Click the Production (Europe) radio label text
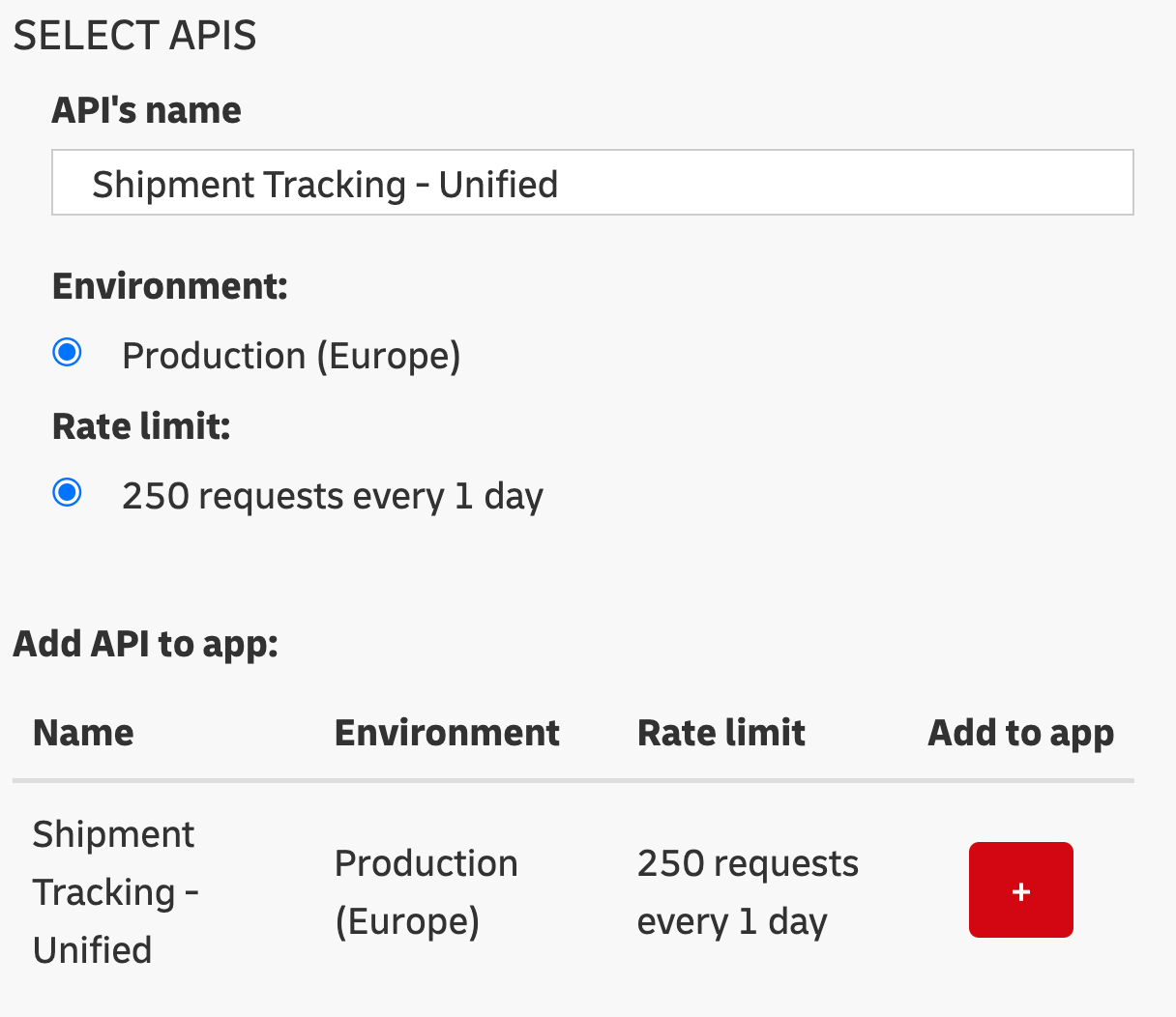The image size is (1176, 1017). 291,356
